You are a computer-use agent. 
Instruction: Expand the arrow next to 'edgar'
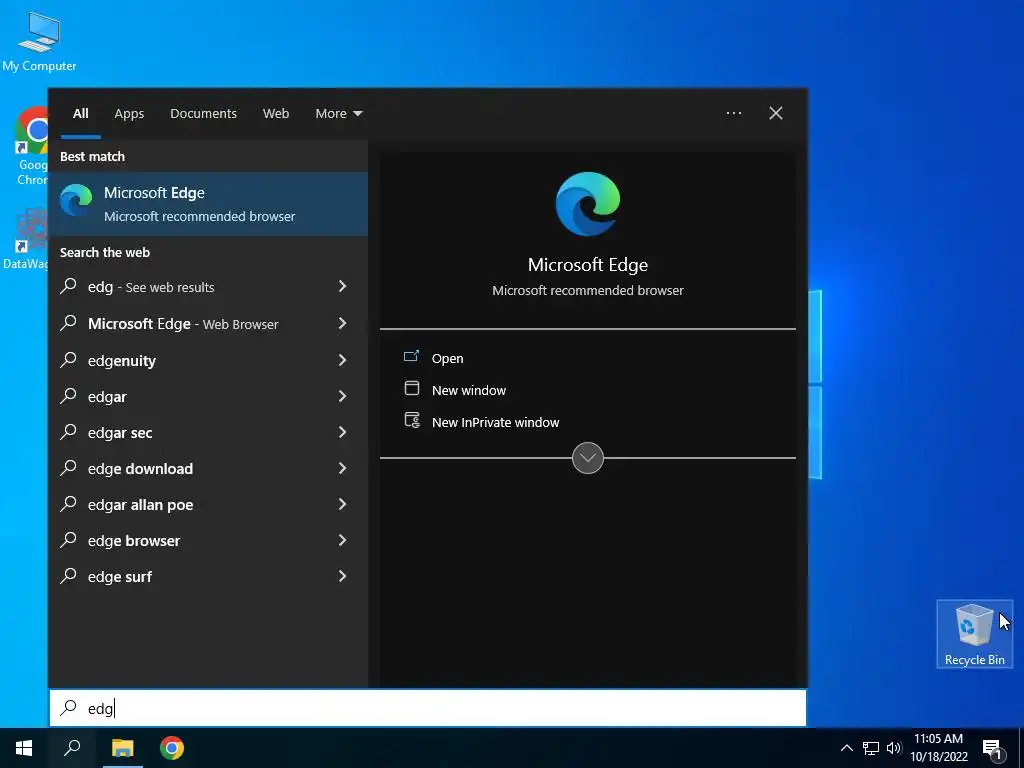(x=342, y=396)
